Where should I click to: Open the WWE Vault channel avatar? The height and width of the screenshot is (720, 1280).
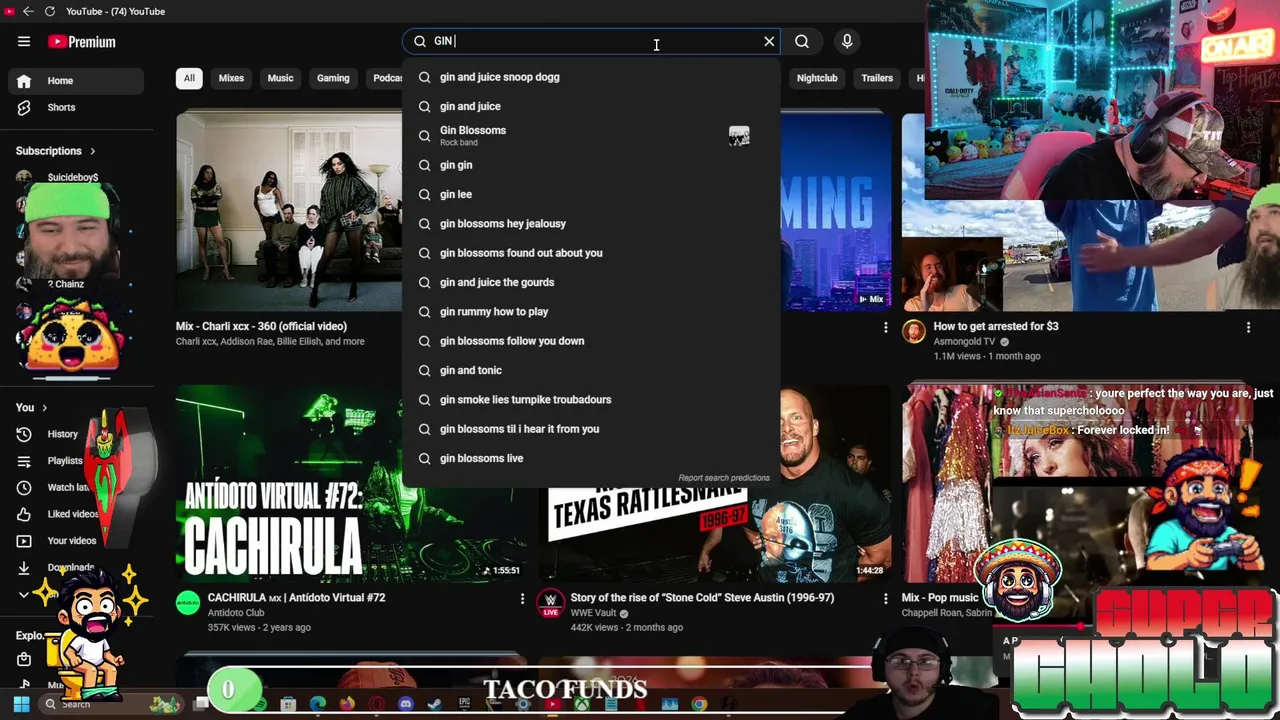(x=550, y=603)
